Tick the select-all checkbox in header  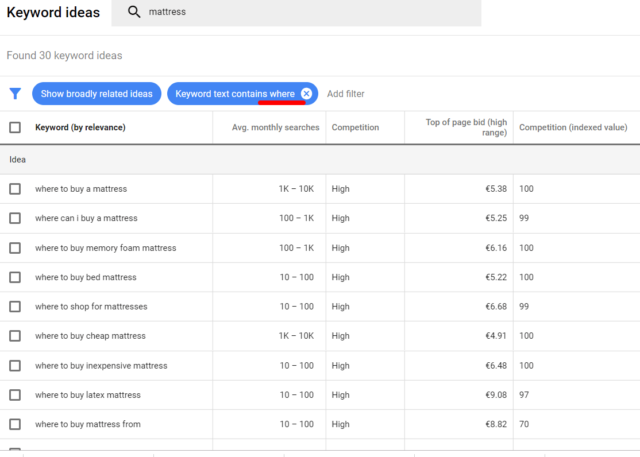[x=15, y=127]
